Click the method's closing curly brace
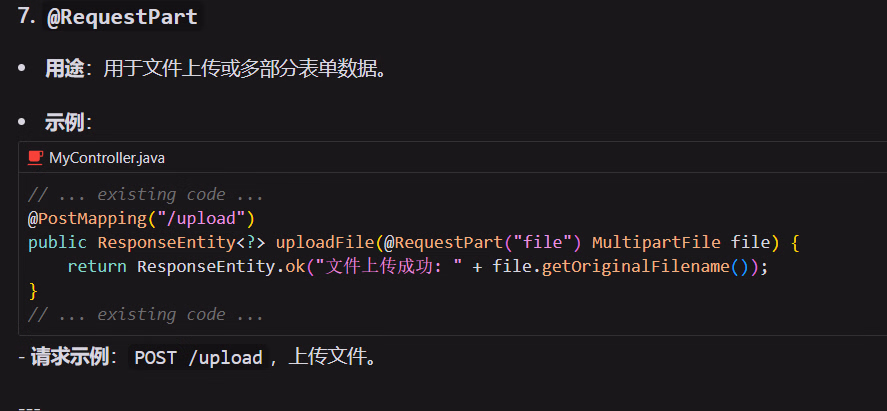This screenshot has width=887, height=411. click(33, 291)
